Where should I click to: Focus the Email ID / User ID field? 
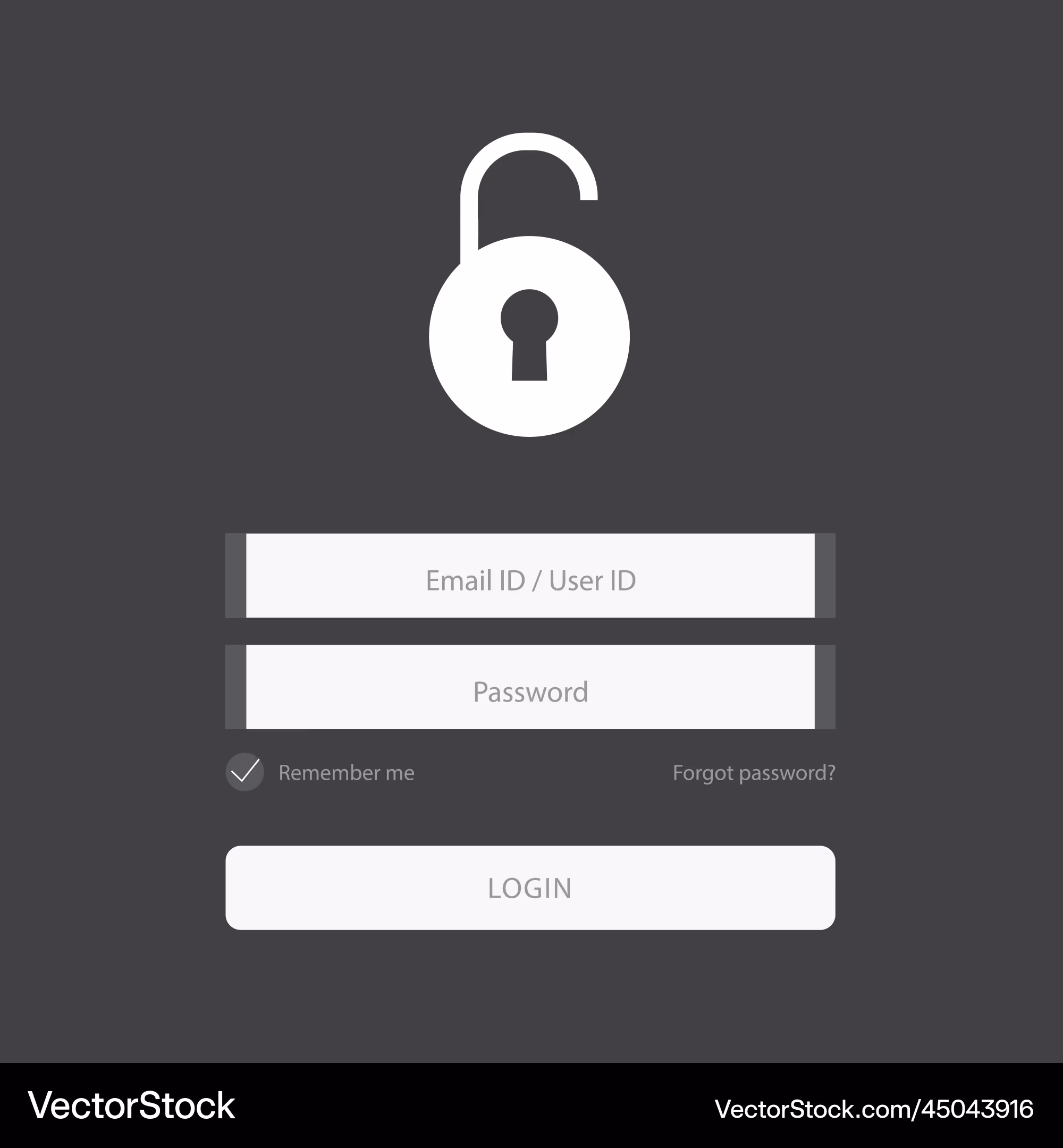530,576
